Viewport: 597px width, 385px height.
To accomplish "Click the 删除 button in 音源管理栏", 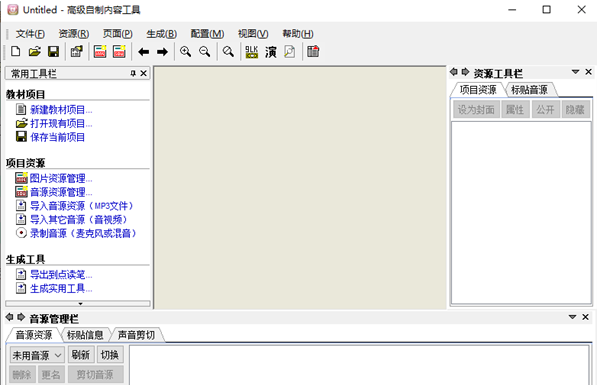I will 22,375.
